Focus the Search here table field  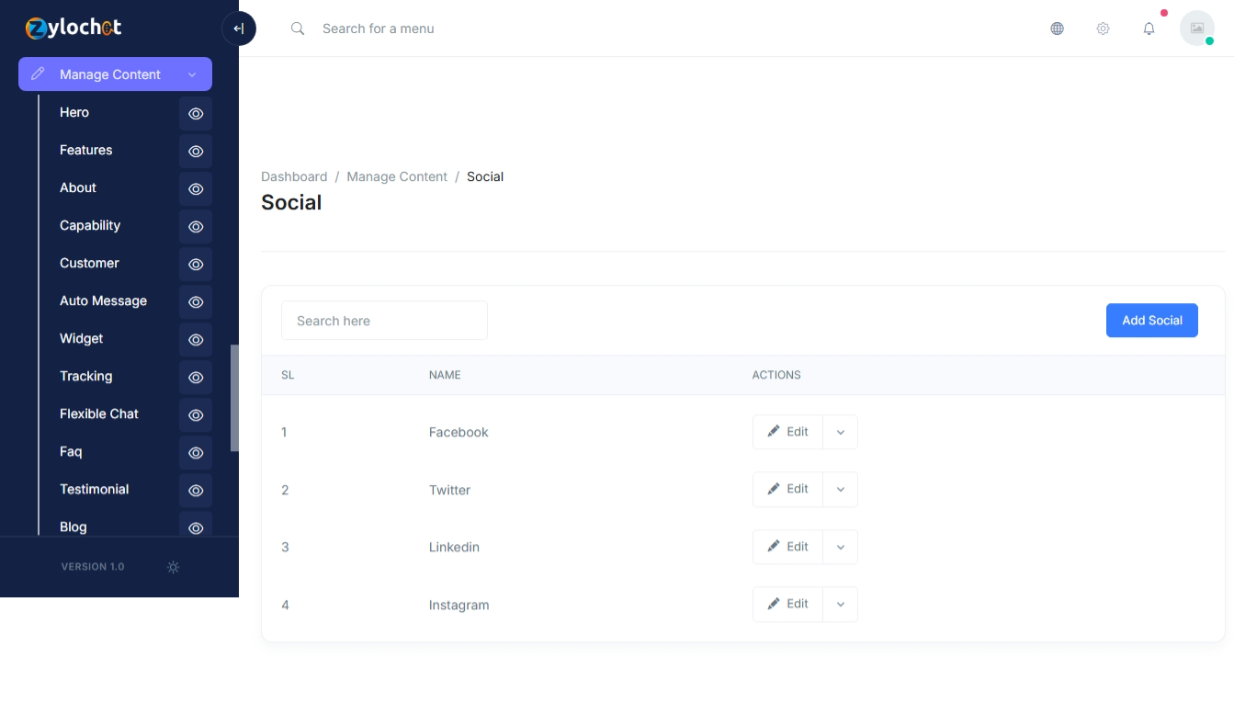tap(384, 320)
